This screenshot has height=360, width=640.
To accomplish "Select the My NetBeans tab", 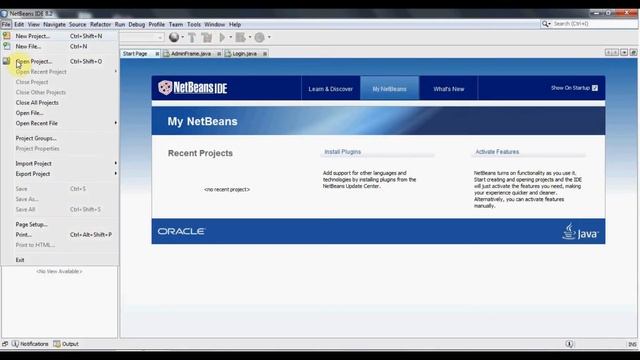I will (389, 89).
